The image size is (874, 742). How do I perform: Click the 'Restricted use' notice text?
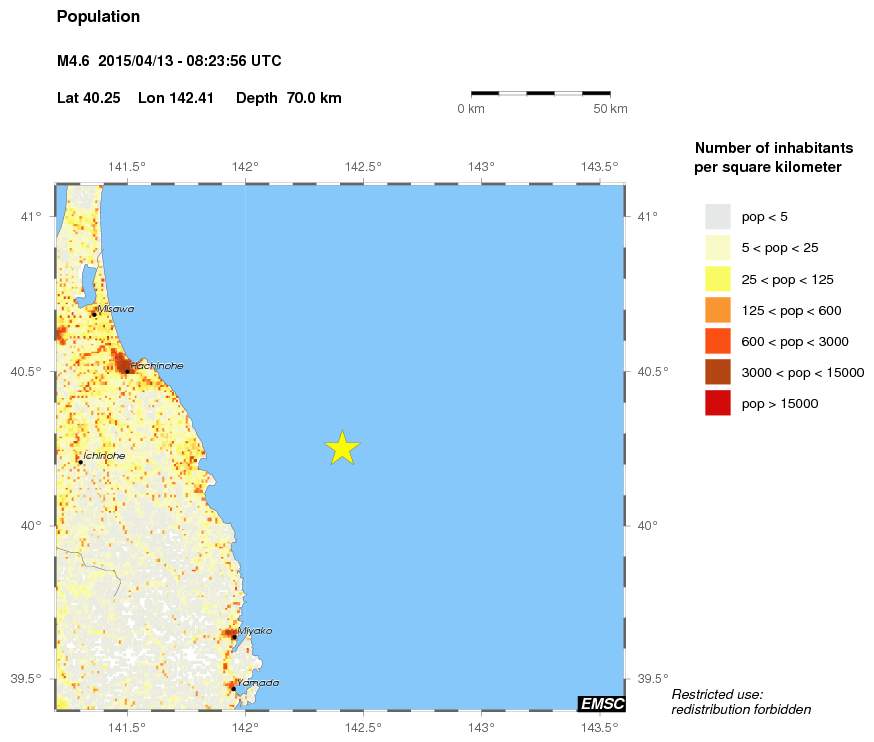(x=717, y=694)
